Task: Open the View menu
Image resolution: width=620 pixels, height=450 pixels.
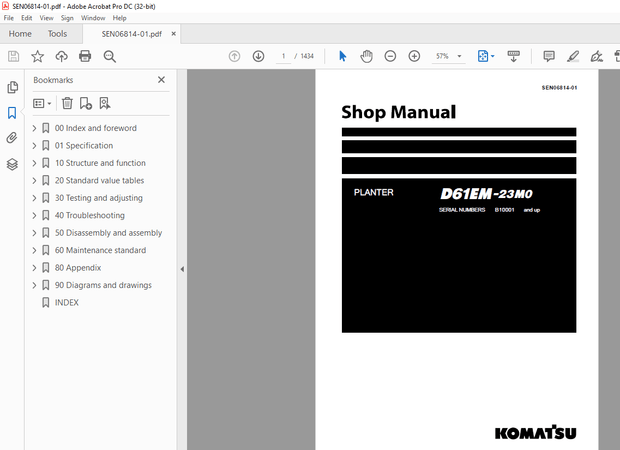Action: [46, 18]
